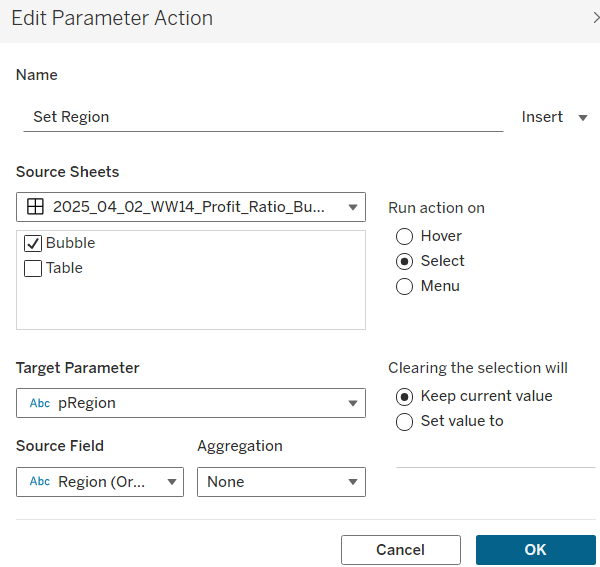Click the Table sheet label in list
The height and width of the screenshot is (567, 600).
pyautogui.click(x=64, y=268)
